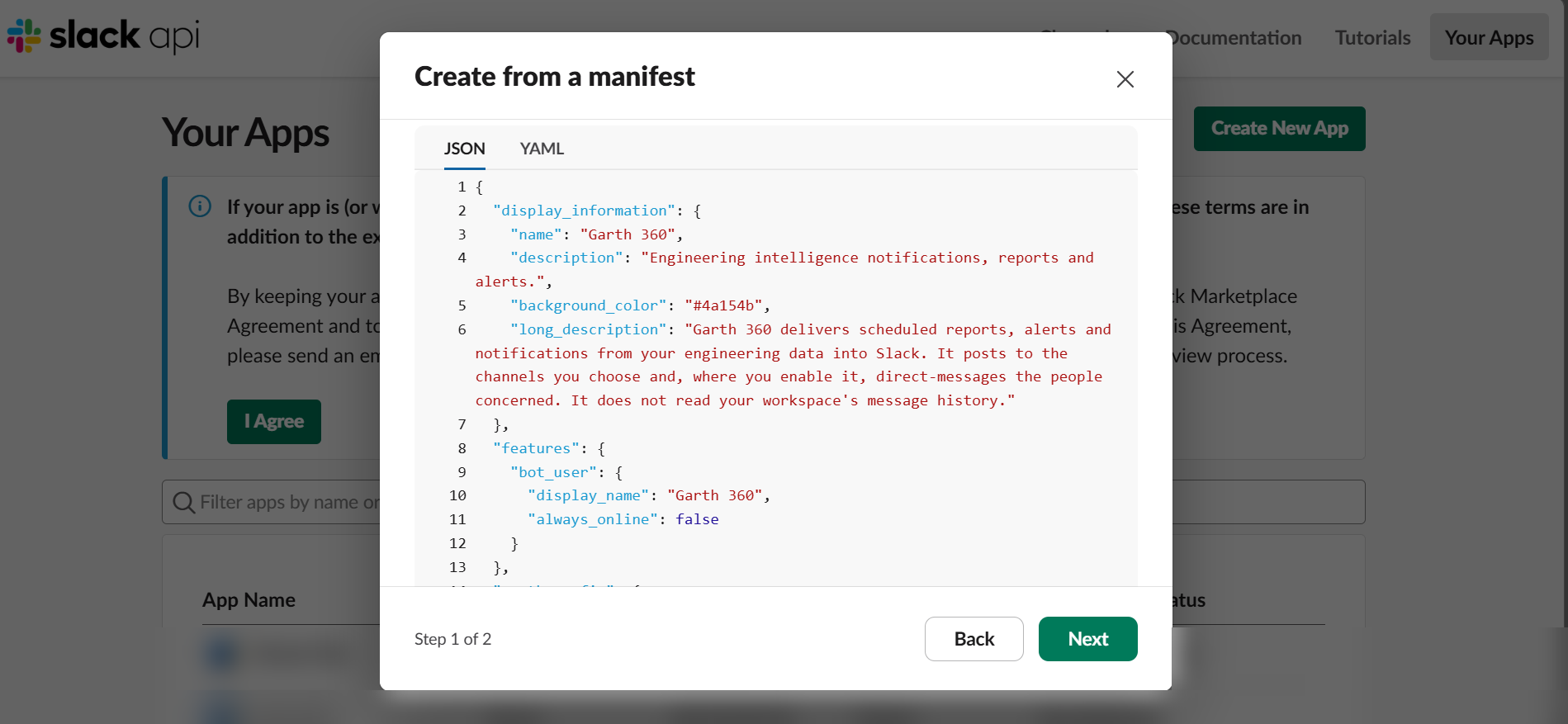Click the info circle icon in notice
This screenshot has height=724, width=1568.
tap(200, 206)
